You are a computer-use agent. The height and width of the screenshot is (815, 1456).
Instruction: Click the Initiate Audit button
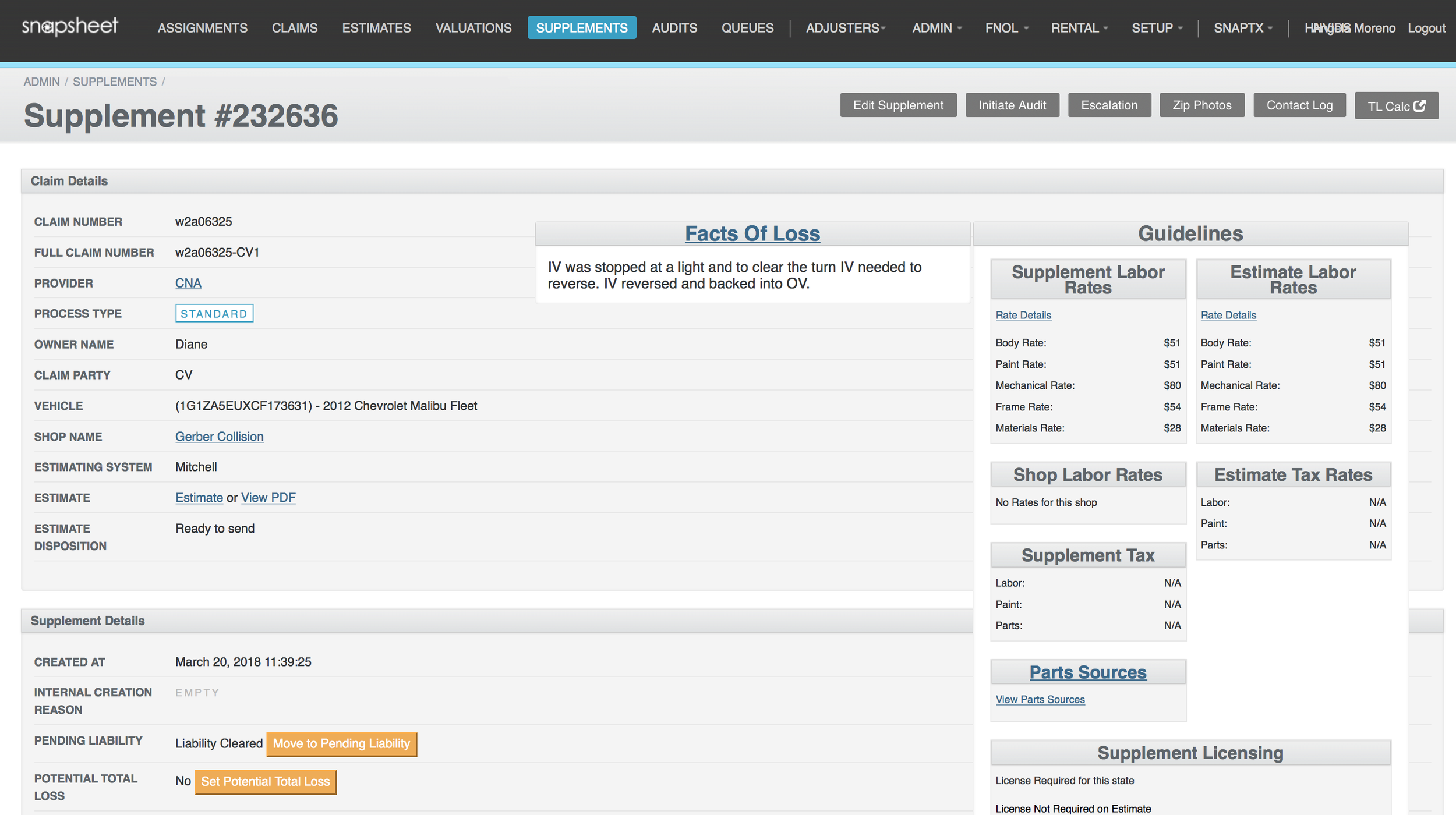(1012, 105)
